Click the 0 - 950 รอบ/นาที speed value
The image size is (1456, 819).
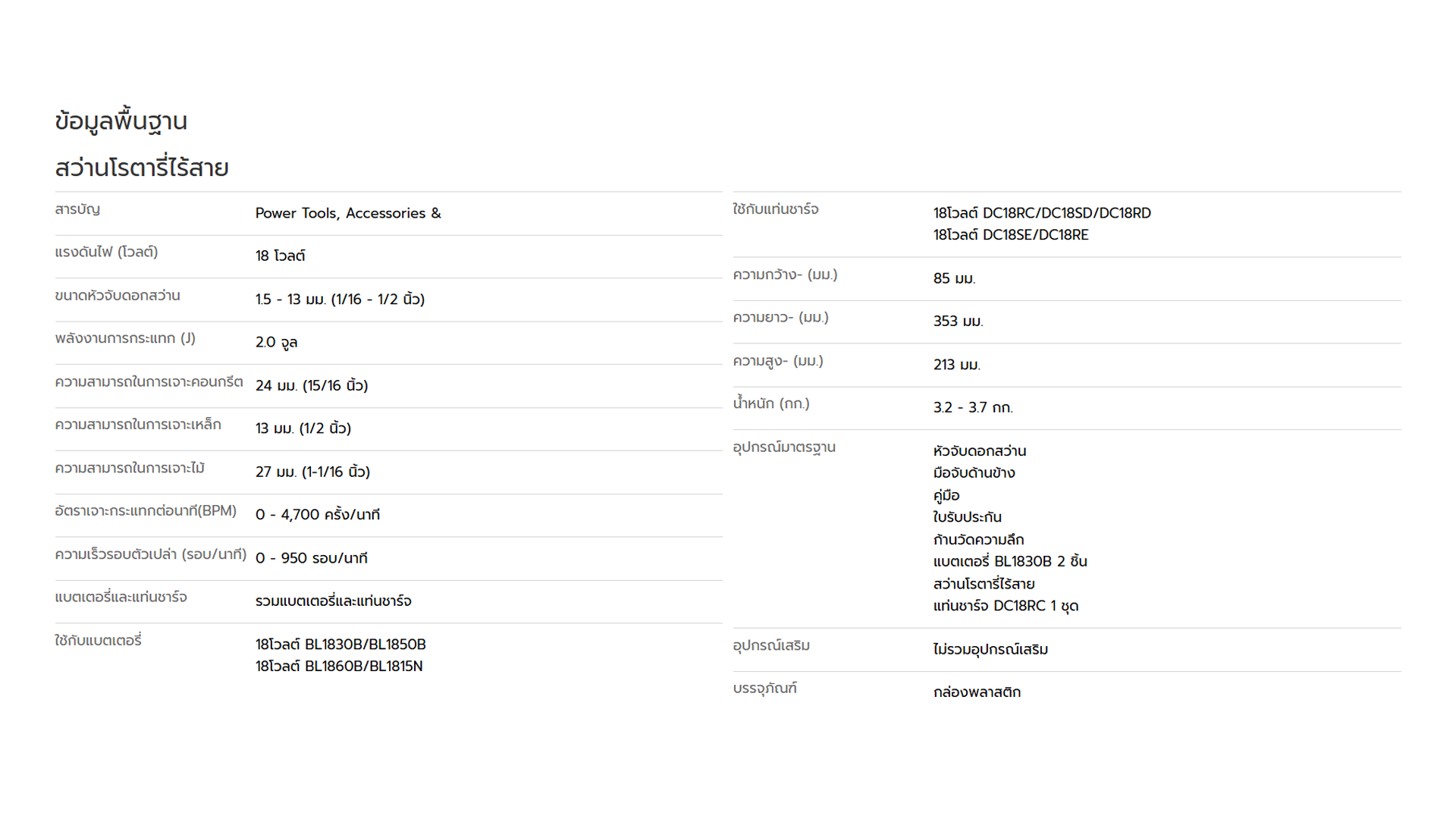pos(312,558)
